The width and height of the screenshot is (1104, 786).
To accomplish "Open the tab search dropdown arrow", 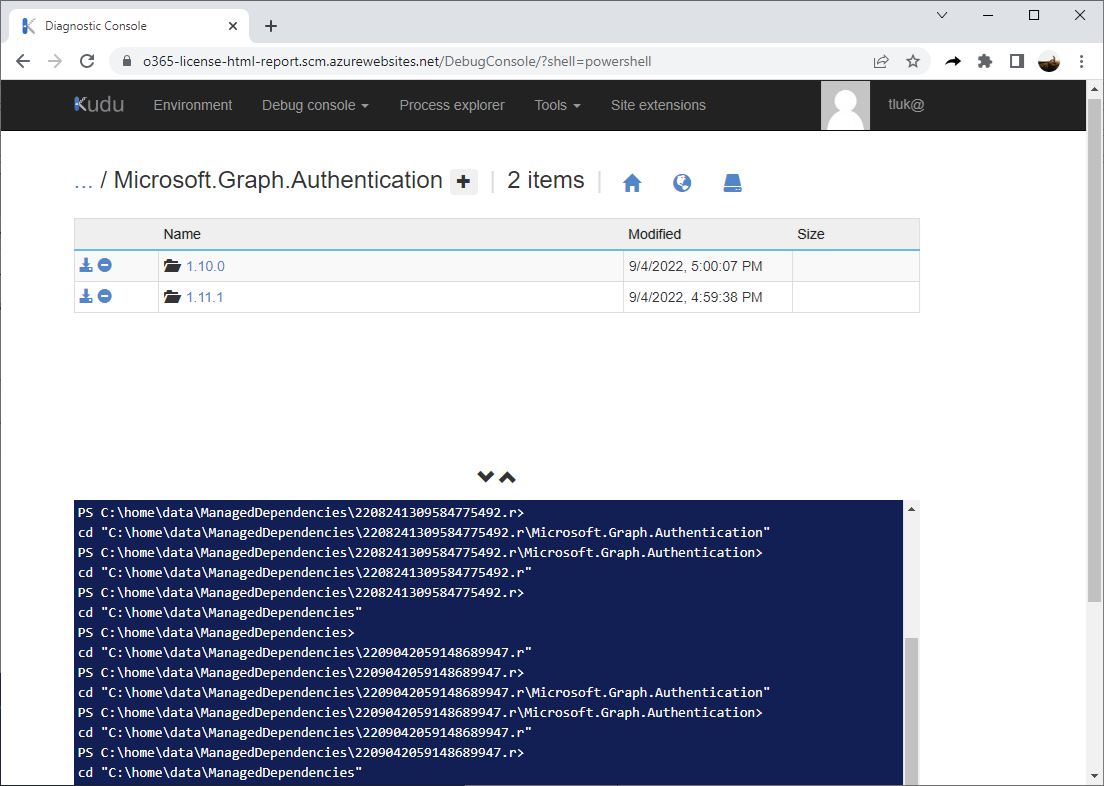I will click(x=942, y=15).
